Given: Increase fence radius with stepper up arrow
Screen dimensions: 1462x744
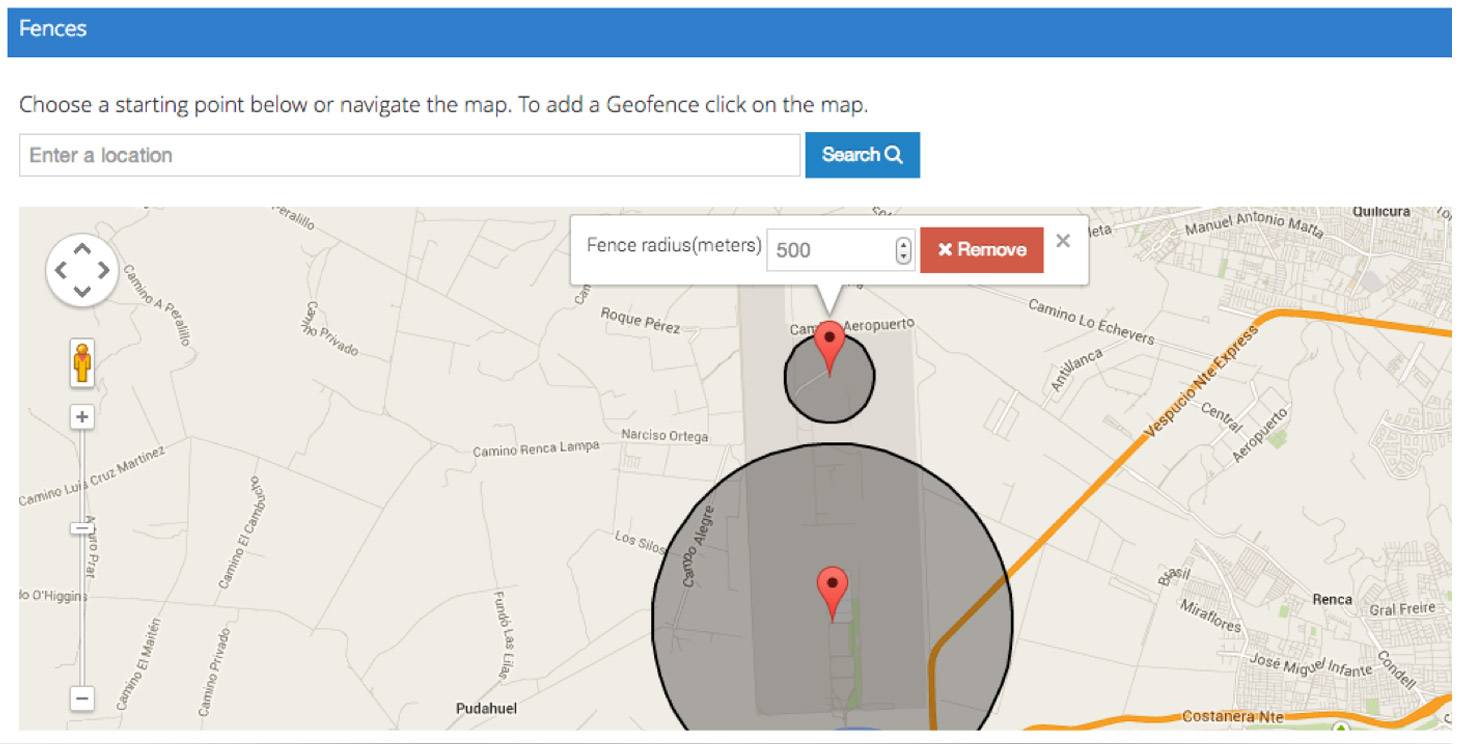Looking at the screenshot, I should click(903, 244).
